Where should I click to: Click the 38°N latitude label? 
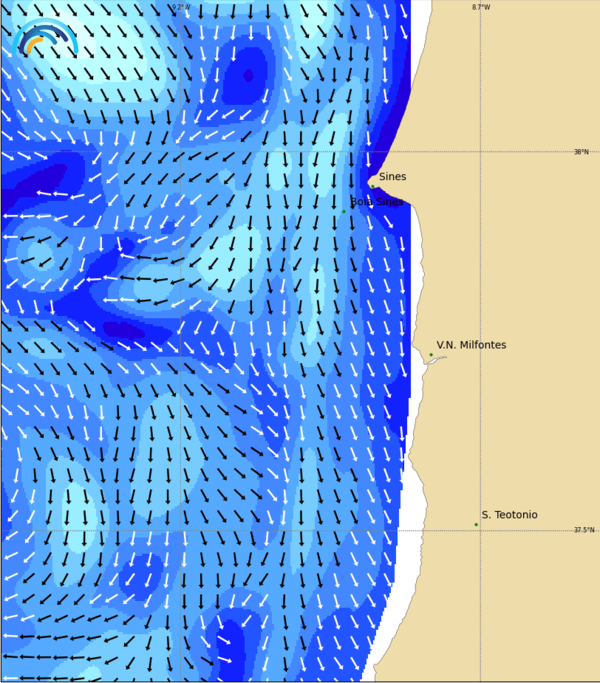(x=581, y=152)
